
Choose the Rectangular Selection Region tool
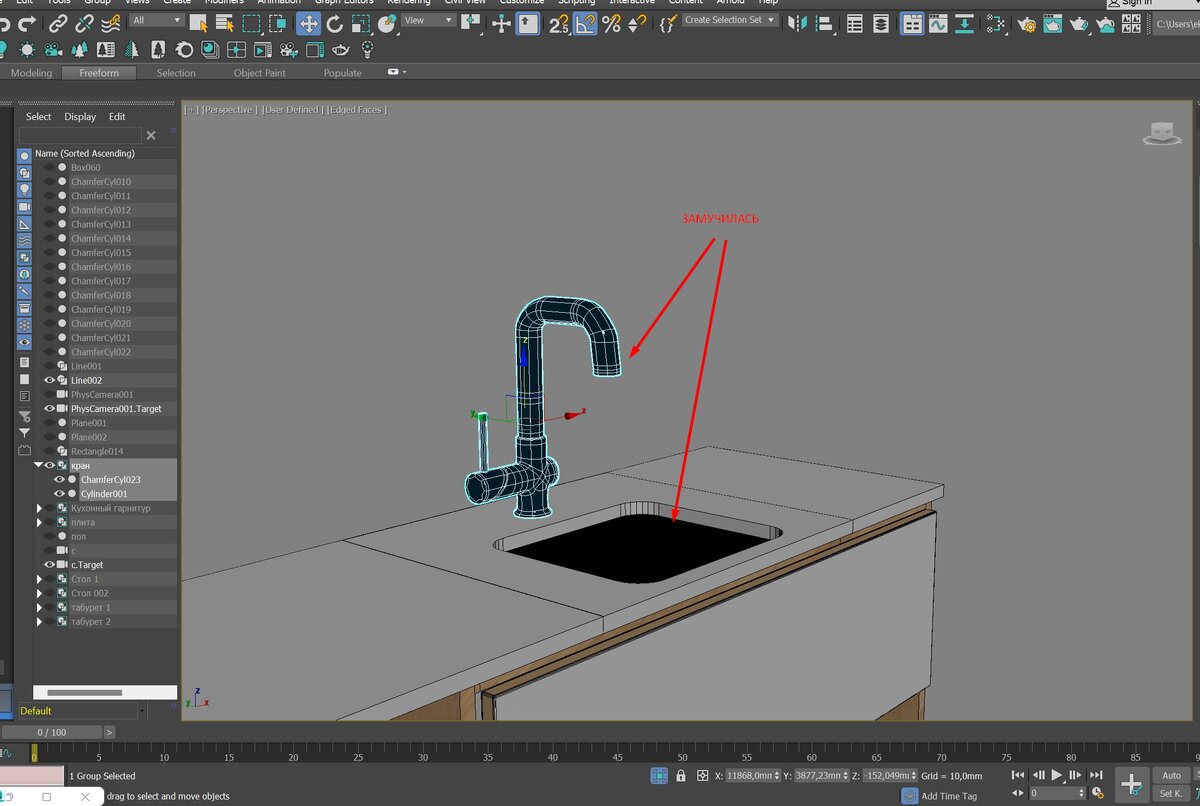(x=252, y=23)
